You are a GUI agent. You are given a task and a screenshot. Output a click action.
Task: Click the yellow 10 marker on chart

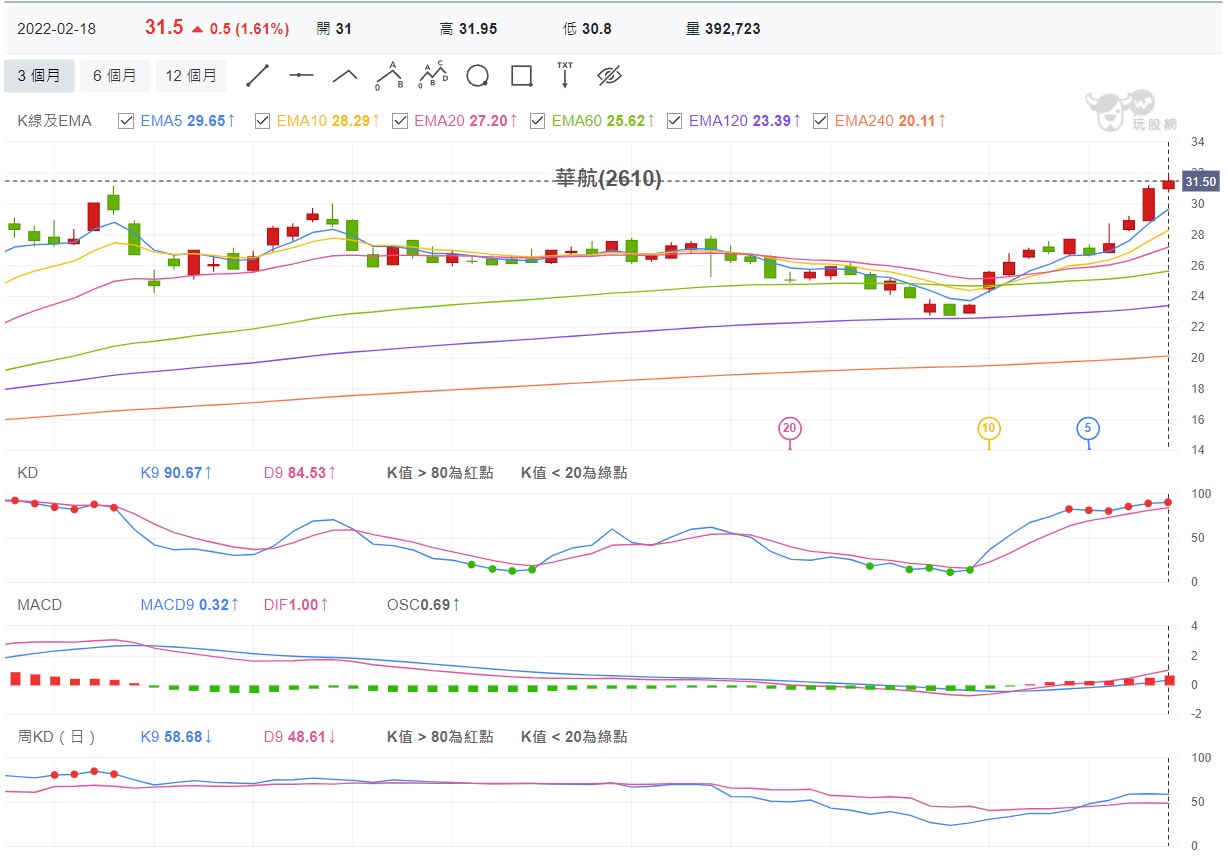[988, 428]
